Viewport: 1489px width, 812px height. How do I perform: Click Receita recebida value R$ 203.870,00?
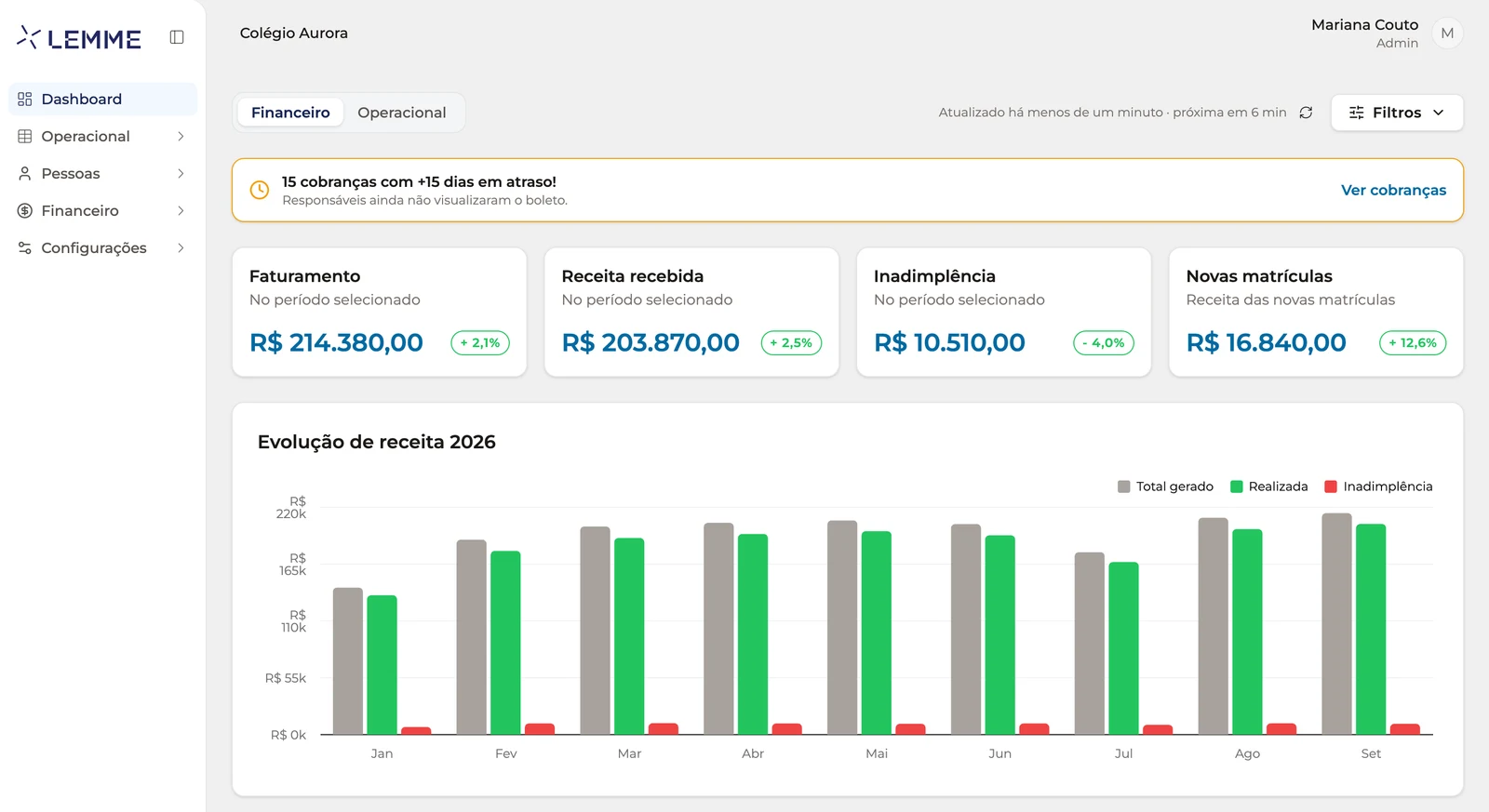651,343
